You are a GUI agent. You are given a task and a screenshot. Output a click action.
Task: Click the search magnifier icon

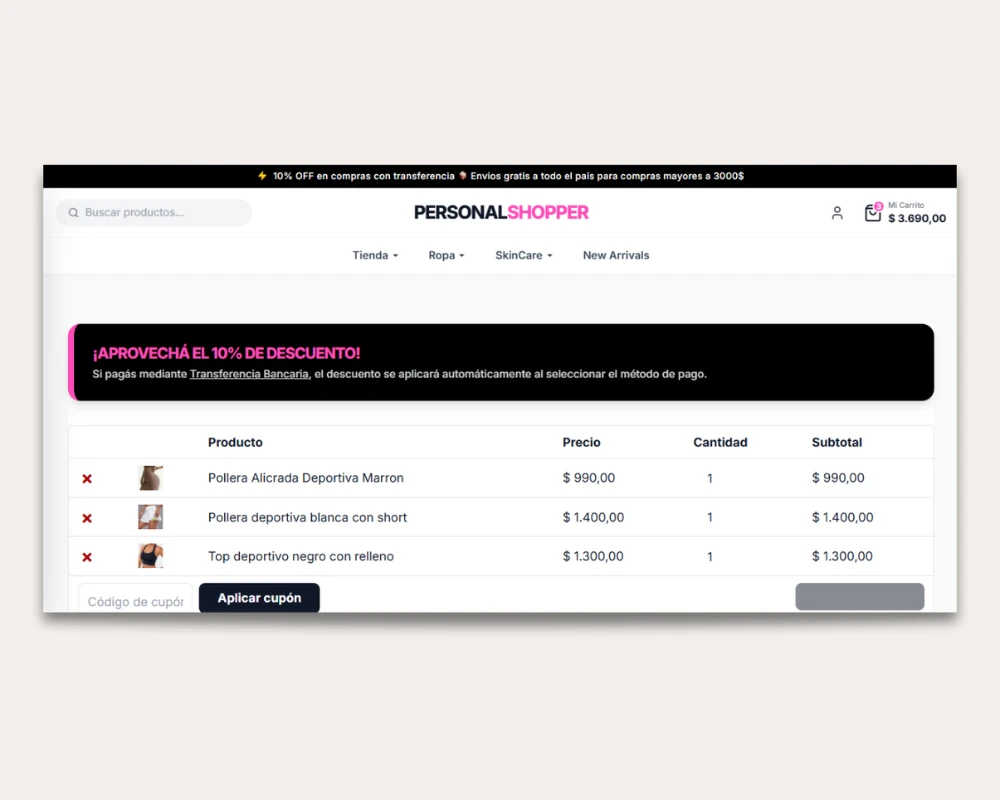click(73, 213)
